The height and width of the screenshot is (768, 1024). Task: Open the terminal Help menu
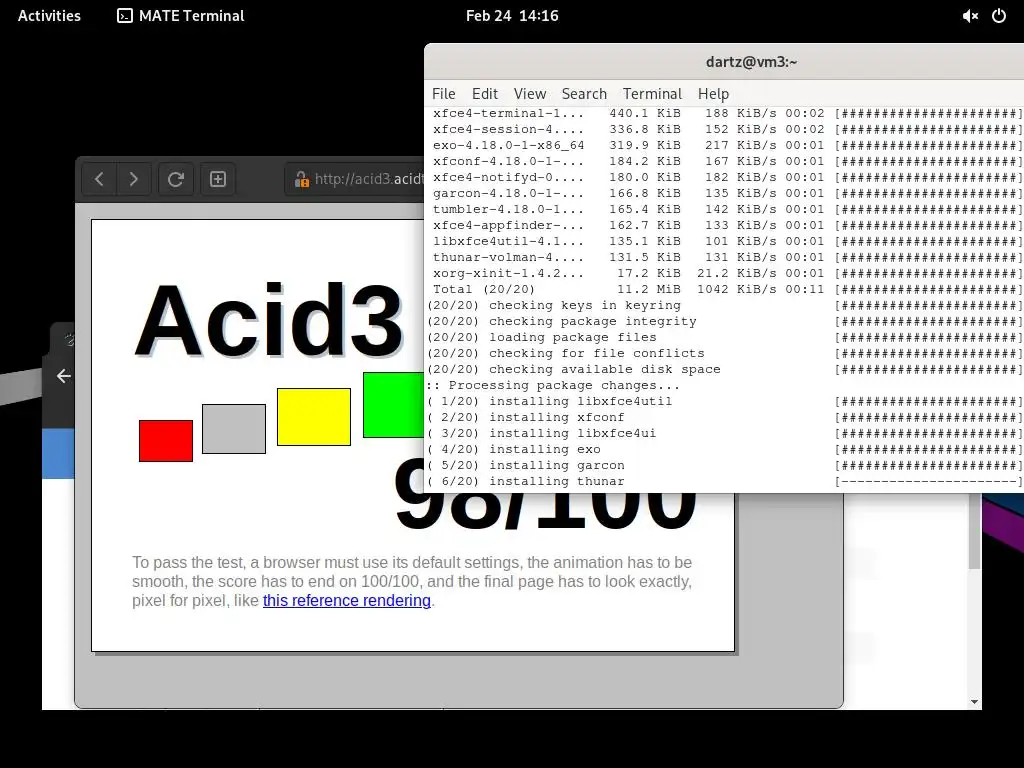(713, 94)
